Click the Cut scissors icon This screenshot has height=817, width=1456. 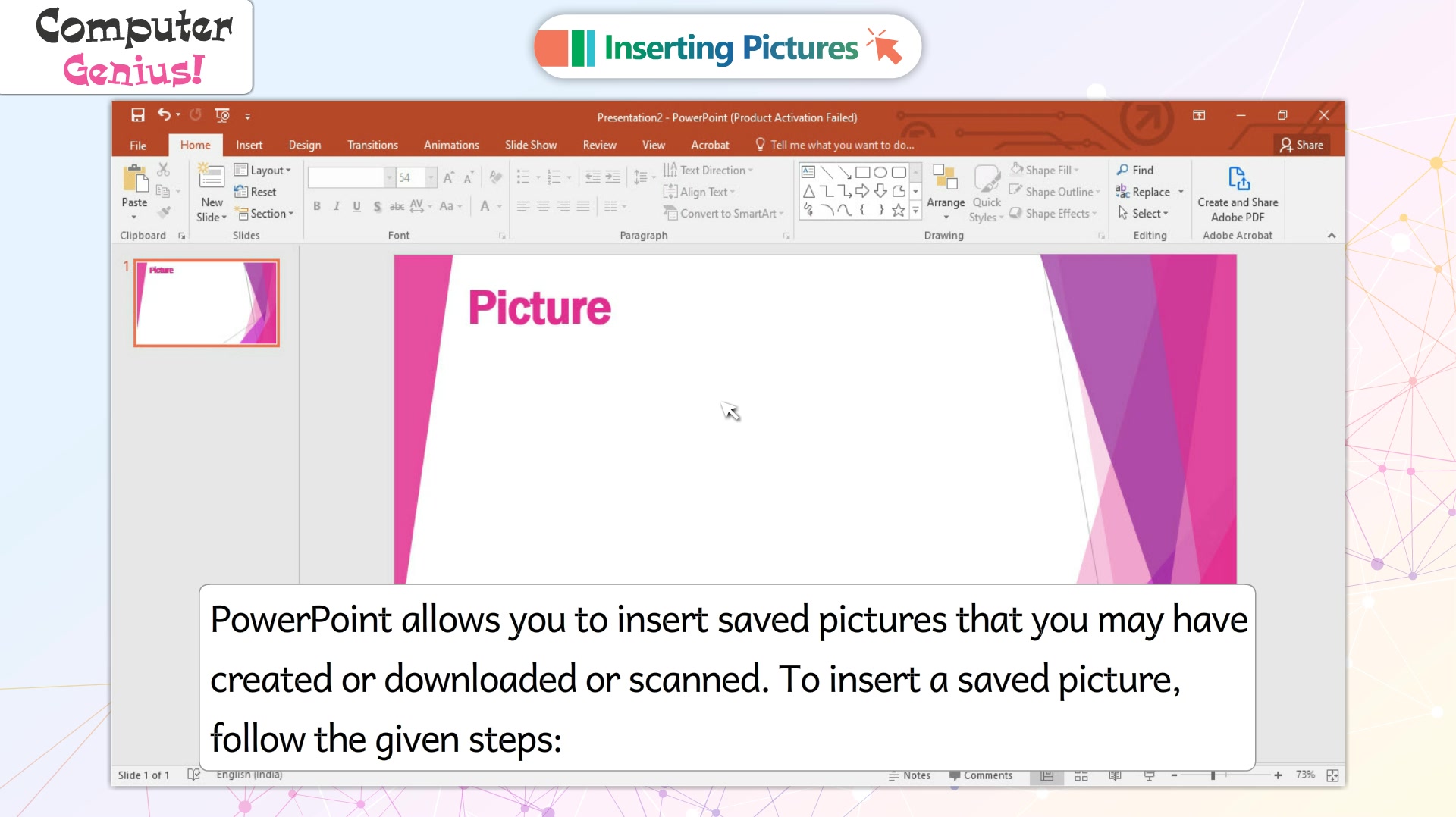tap(163, 170)
